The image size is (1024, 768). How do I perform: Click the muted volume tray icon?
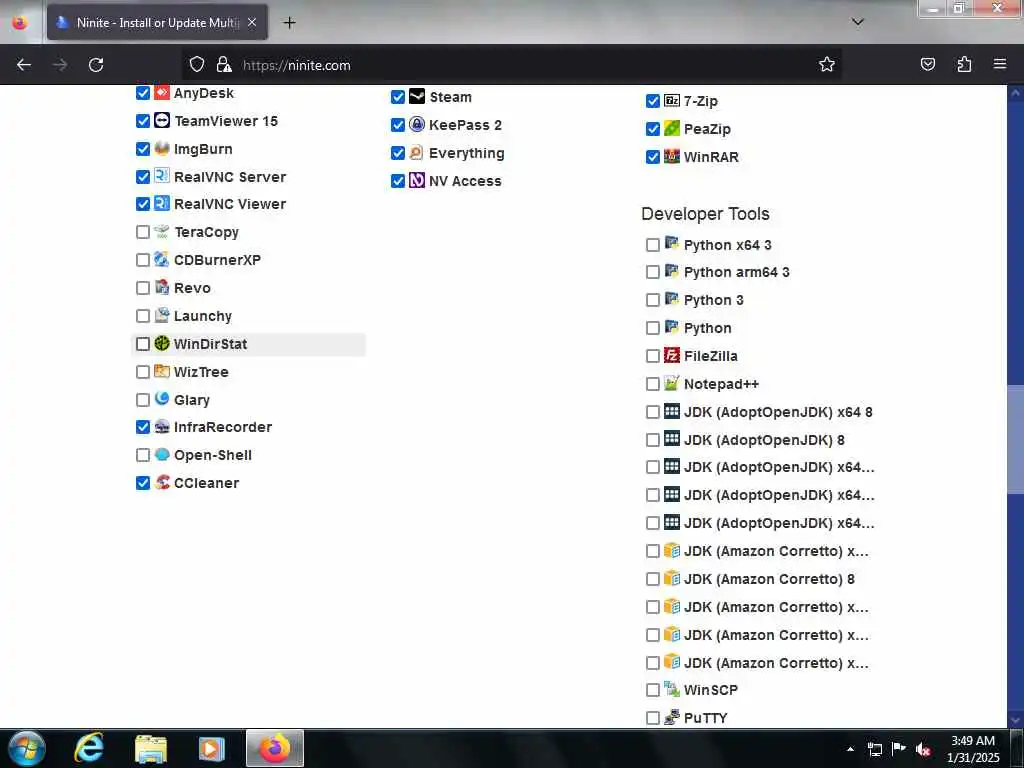[922, 750]
